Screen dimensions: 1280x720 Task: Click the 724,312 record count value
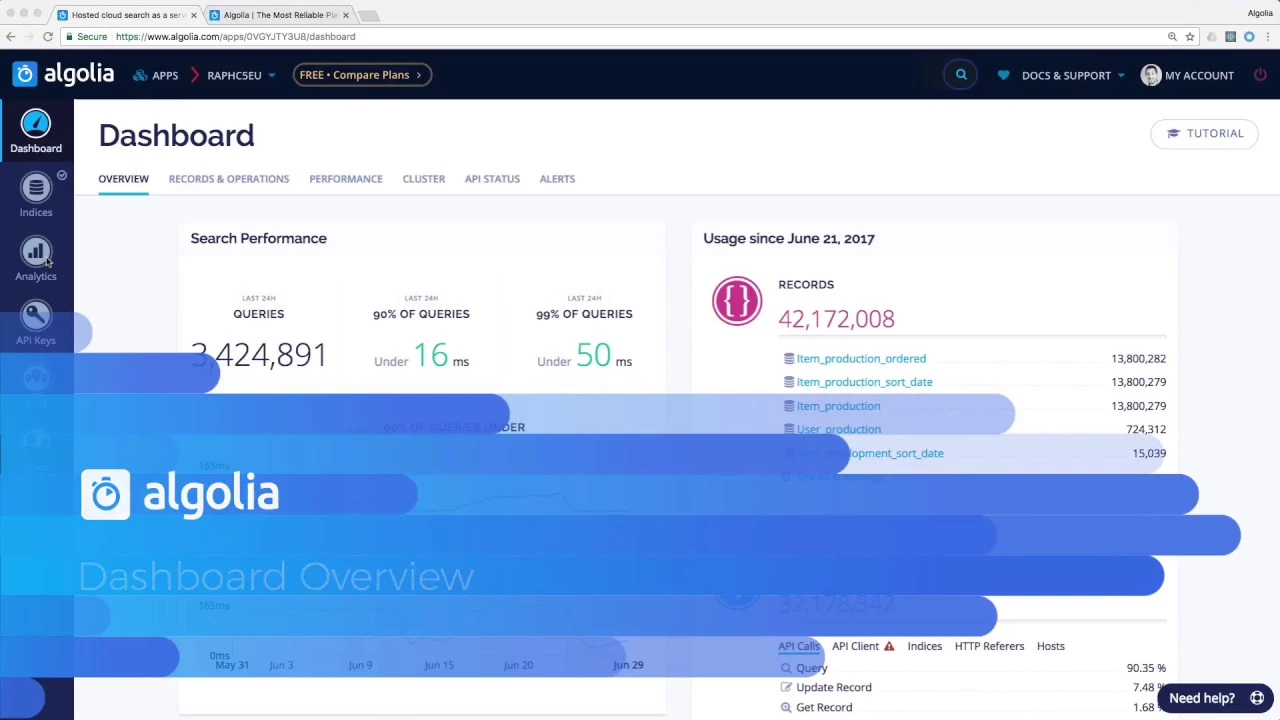point(1146,429)
